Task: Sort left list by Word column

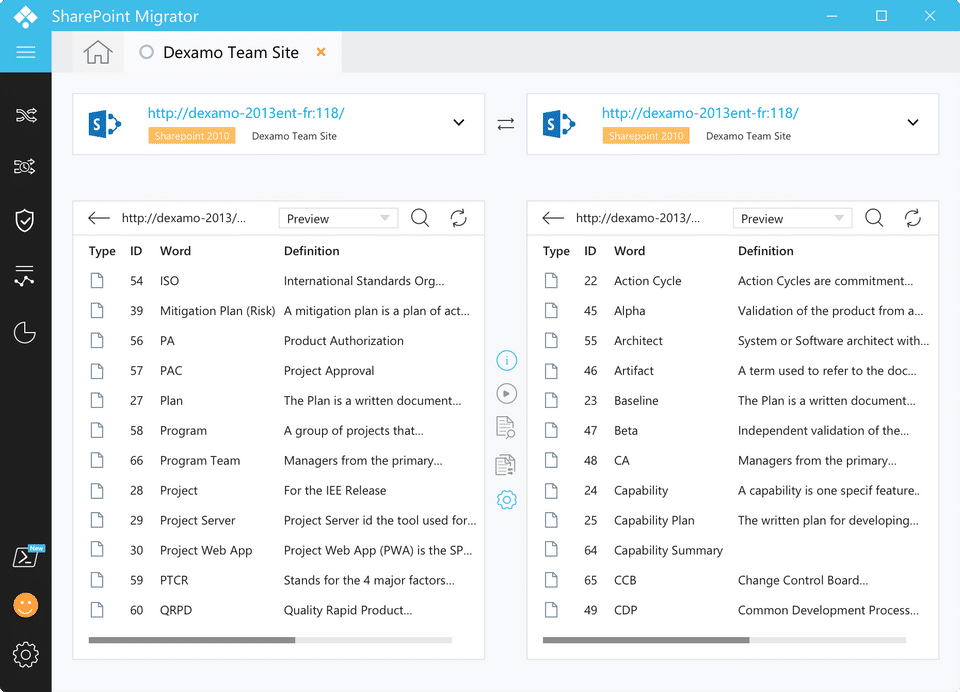Action: click(175, 251)
